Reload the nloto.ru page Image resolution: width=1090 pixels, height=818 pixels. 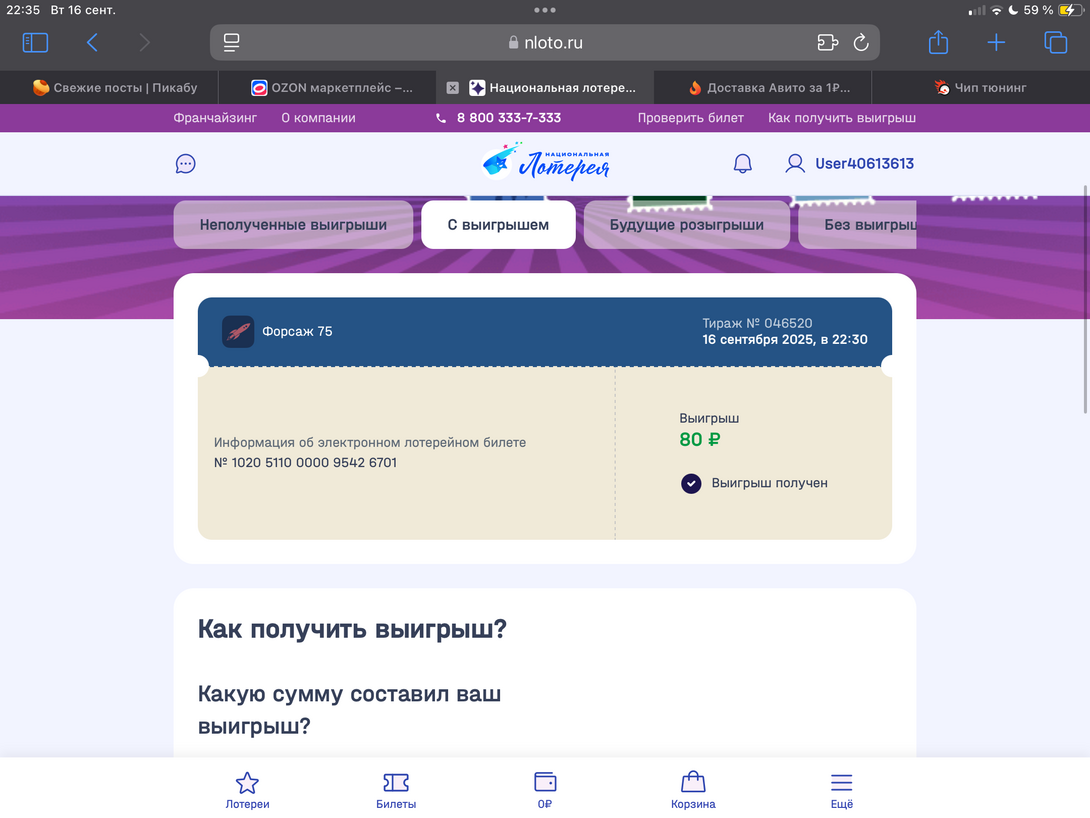(x=861, y=43)
